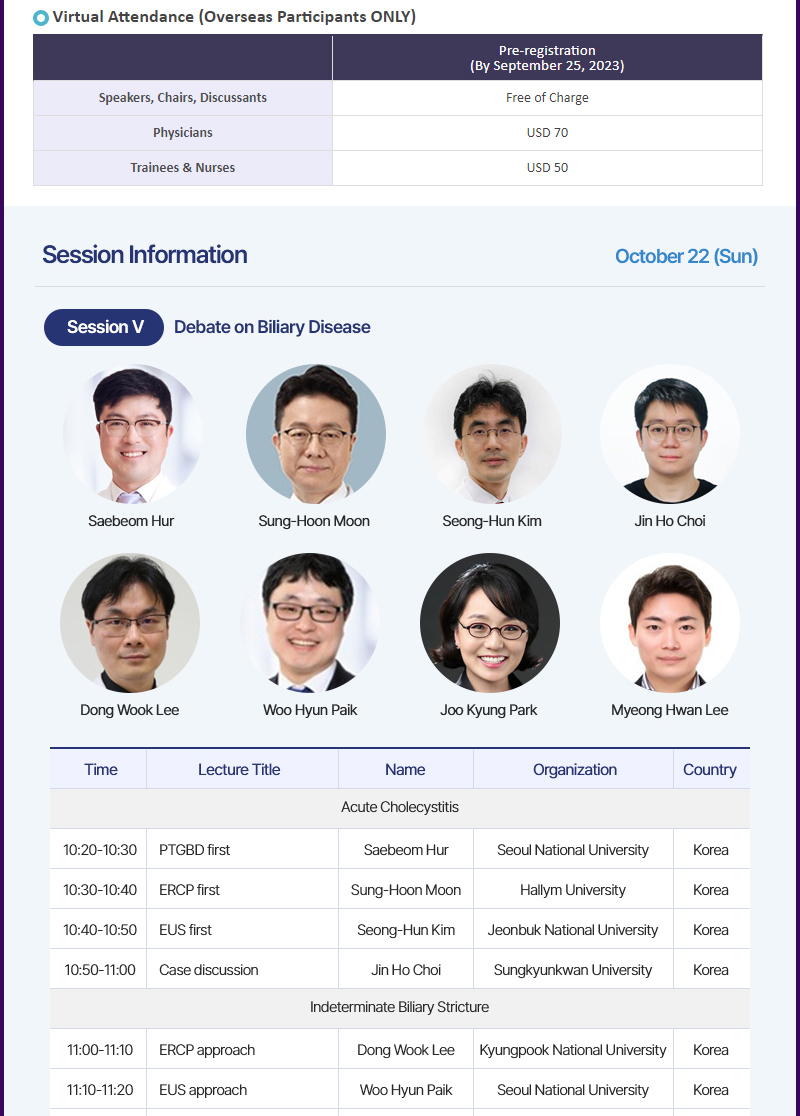Click Seoul National University in PTGBD first row
Image resolution: width=800 pixels, height=1116 pixels.
pos(573,850)
